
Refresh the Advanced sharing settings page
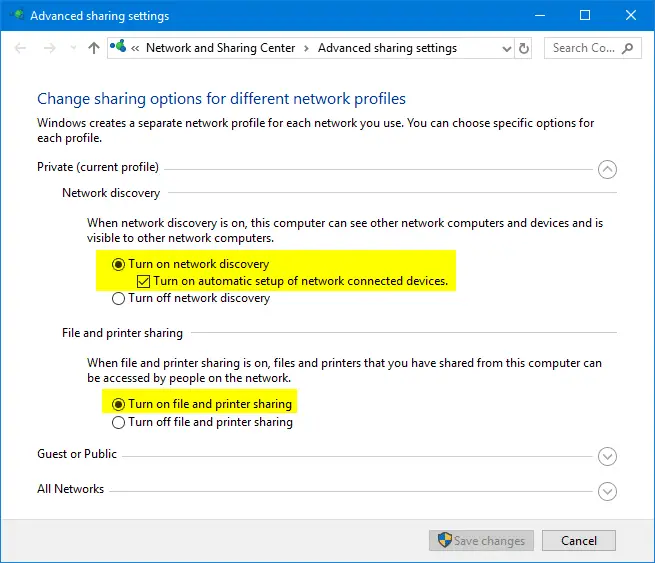coord(523,48)
